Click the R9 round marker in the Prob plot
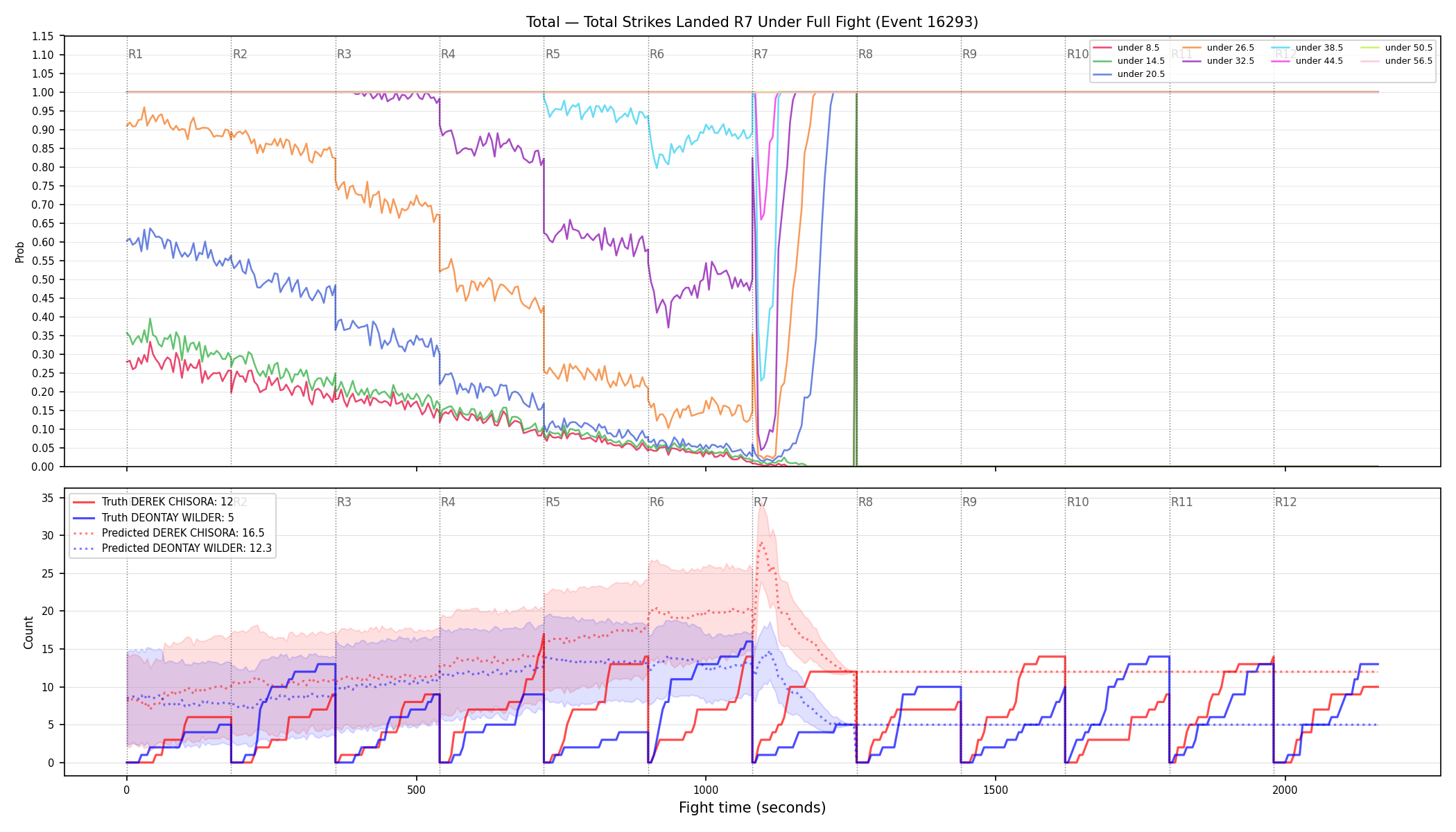 [x=969, y=54]
